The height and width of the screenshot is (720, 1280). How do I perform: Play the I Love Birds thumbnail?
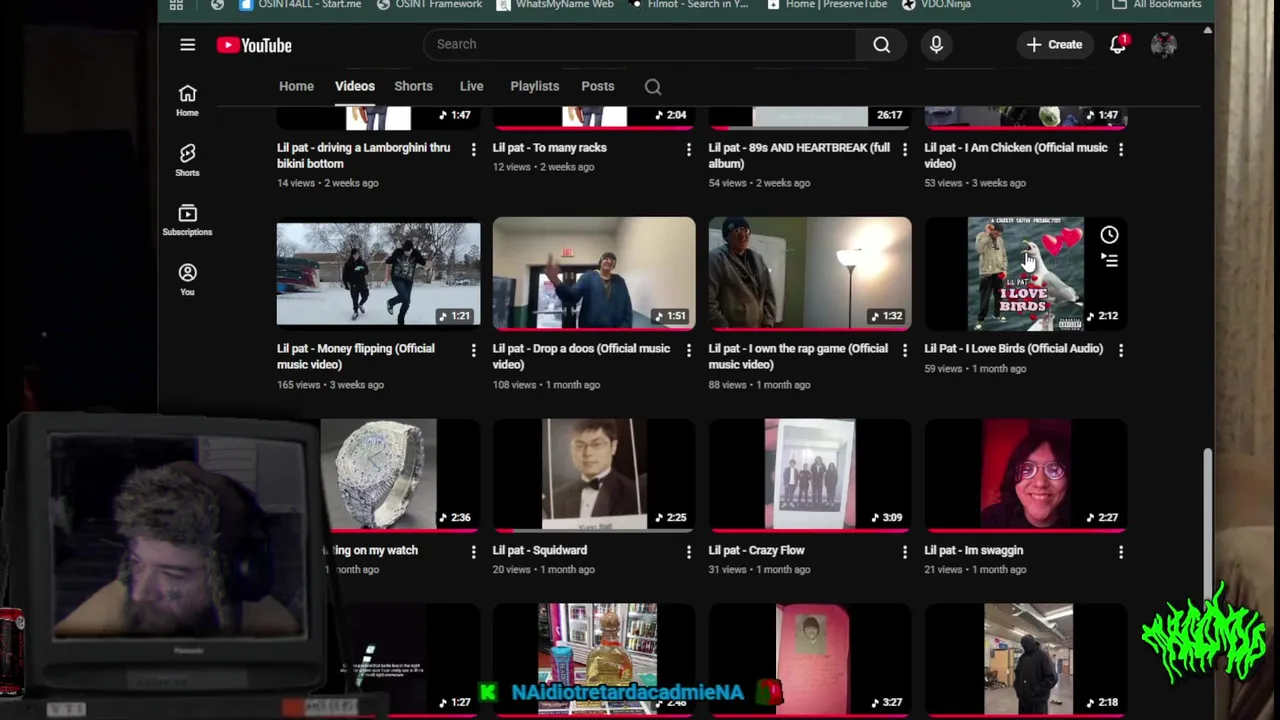[1026, 273]
